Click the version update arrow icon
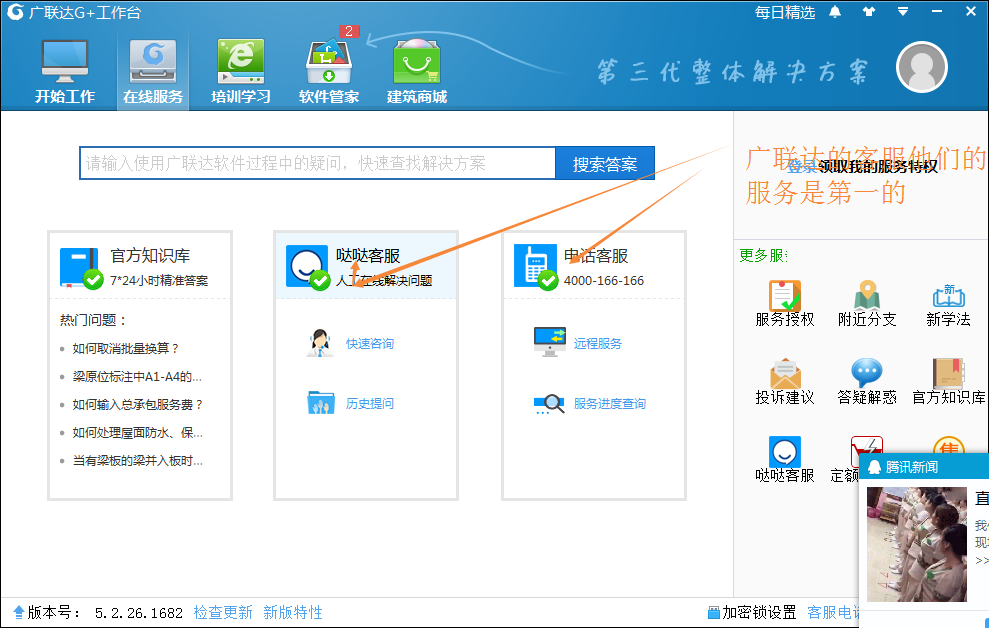 tap(18, 612)
